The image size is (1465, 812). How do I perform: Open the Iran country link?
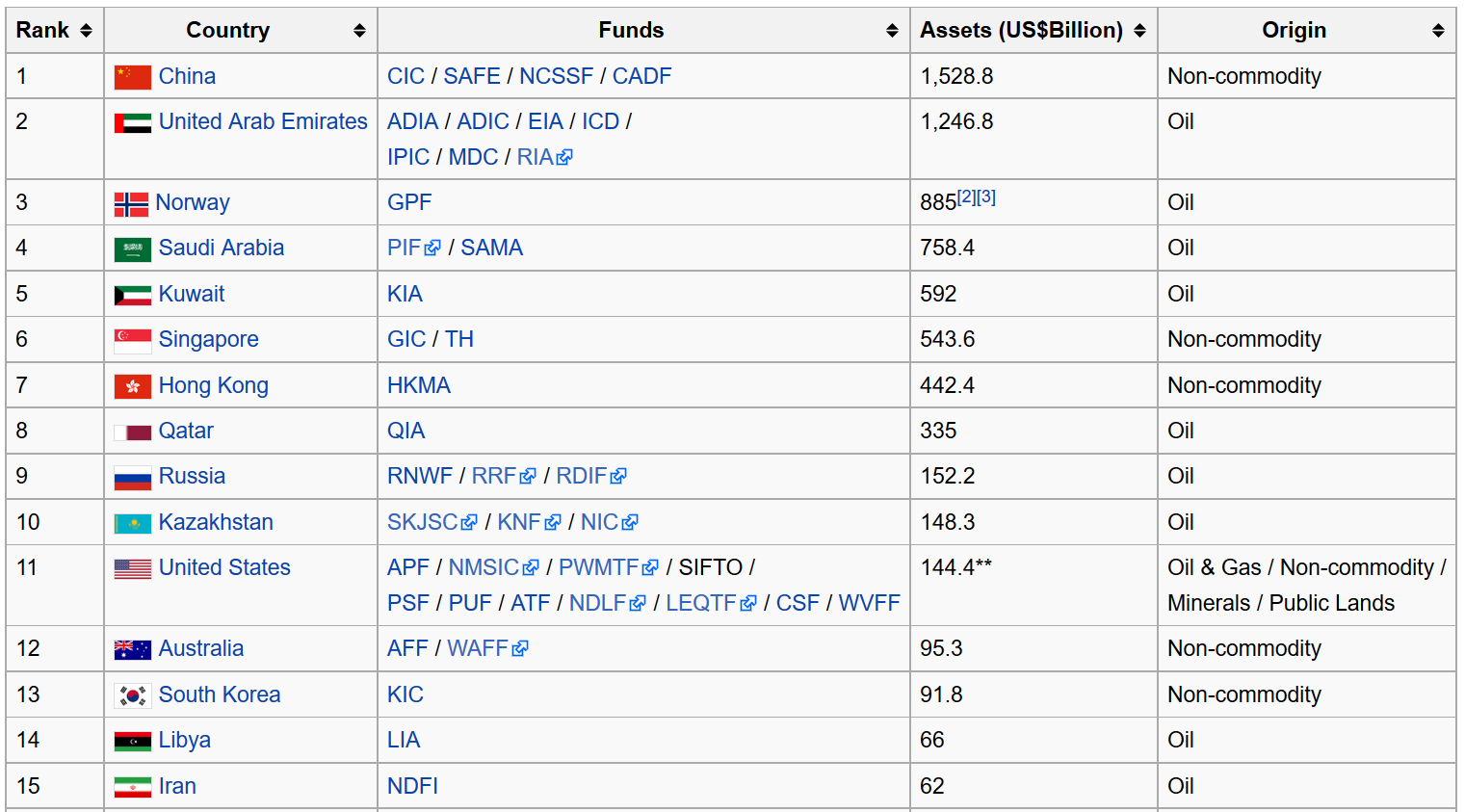[x=177, y=786]
